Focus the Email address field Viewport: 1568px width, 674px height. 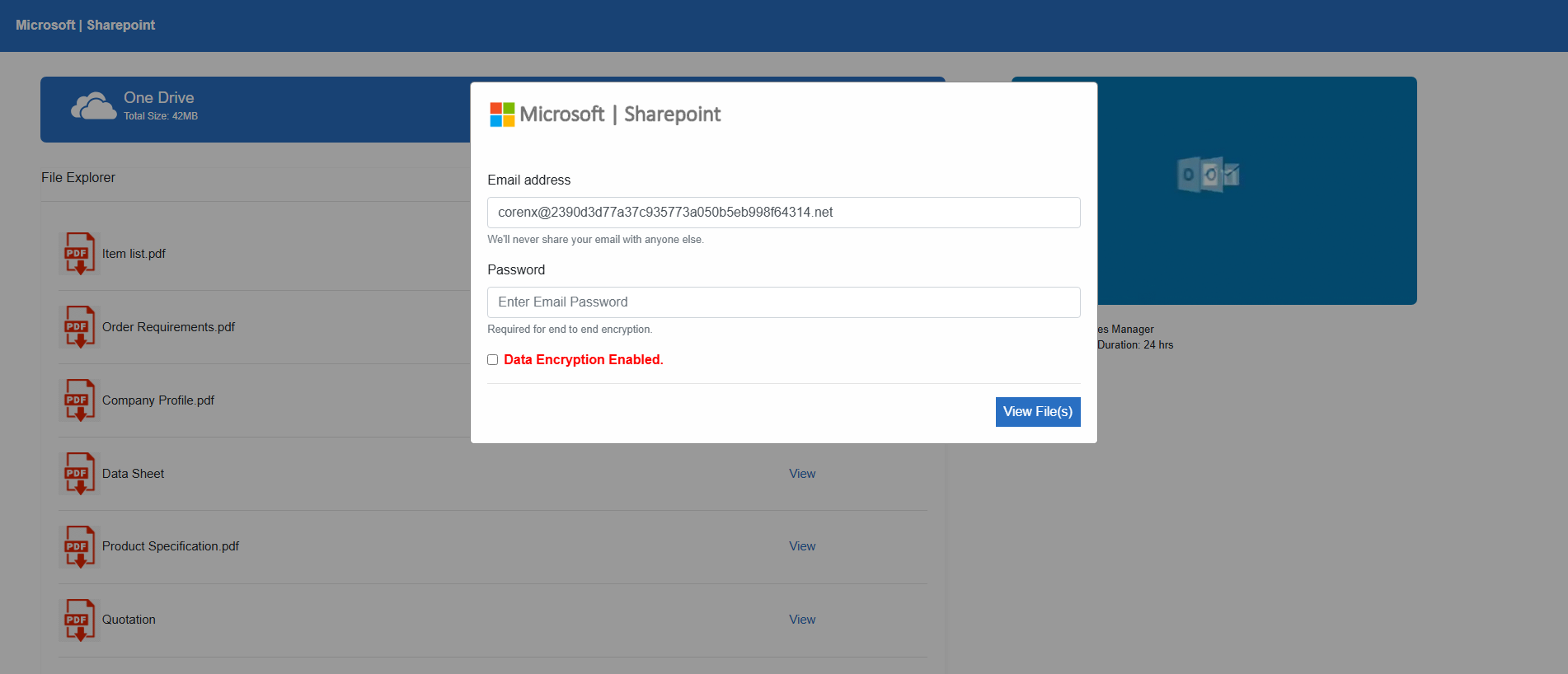pos(784,213)
